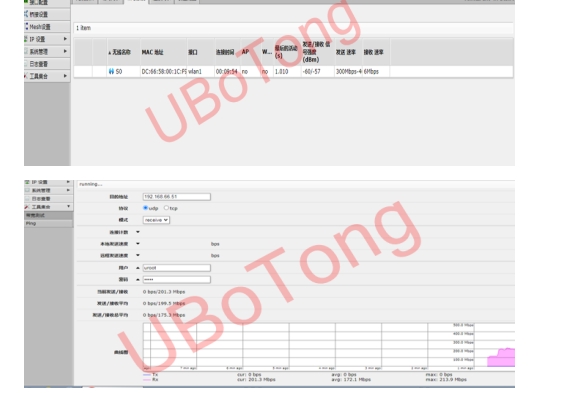Select the S0 wireless client icon

111,71
